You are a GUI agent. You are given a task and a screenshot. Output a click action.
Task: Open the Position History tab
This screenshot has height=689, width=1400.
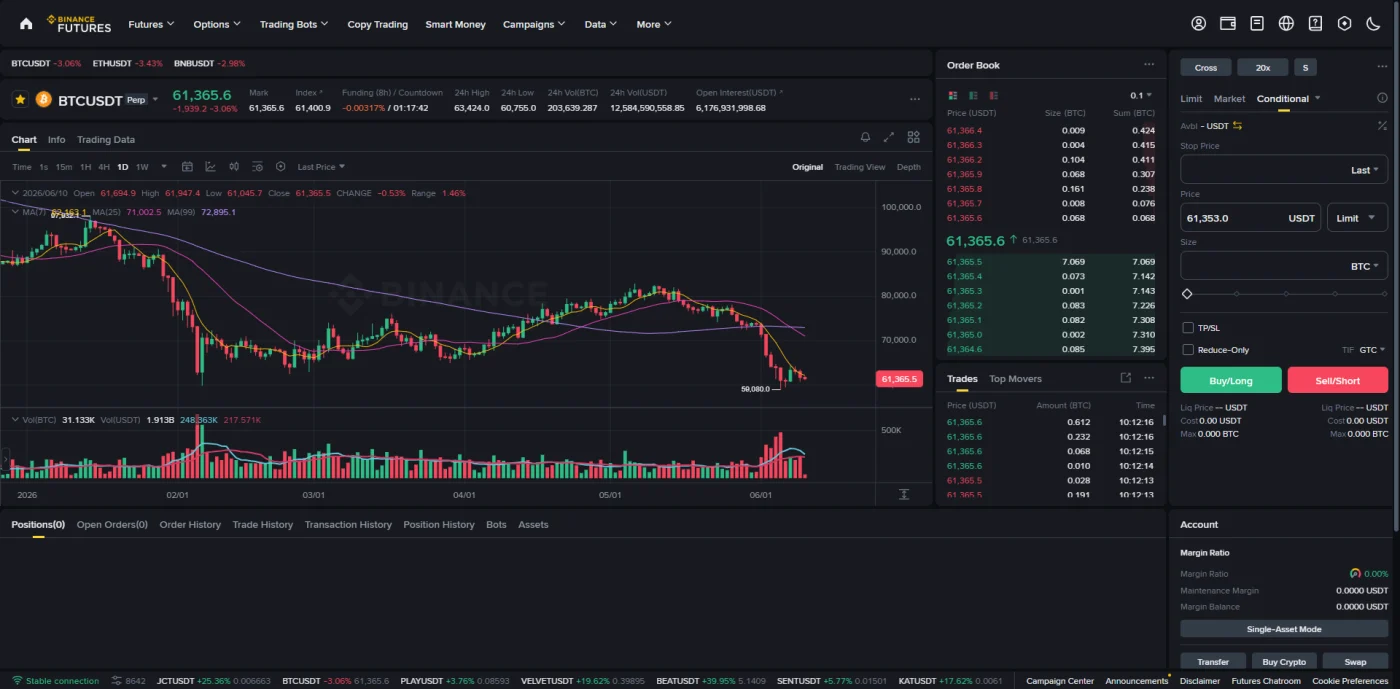click(439, 524)
